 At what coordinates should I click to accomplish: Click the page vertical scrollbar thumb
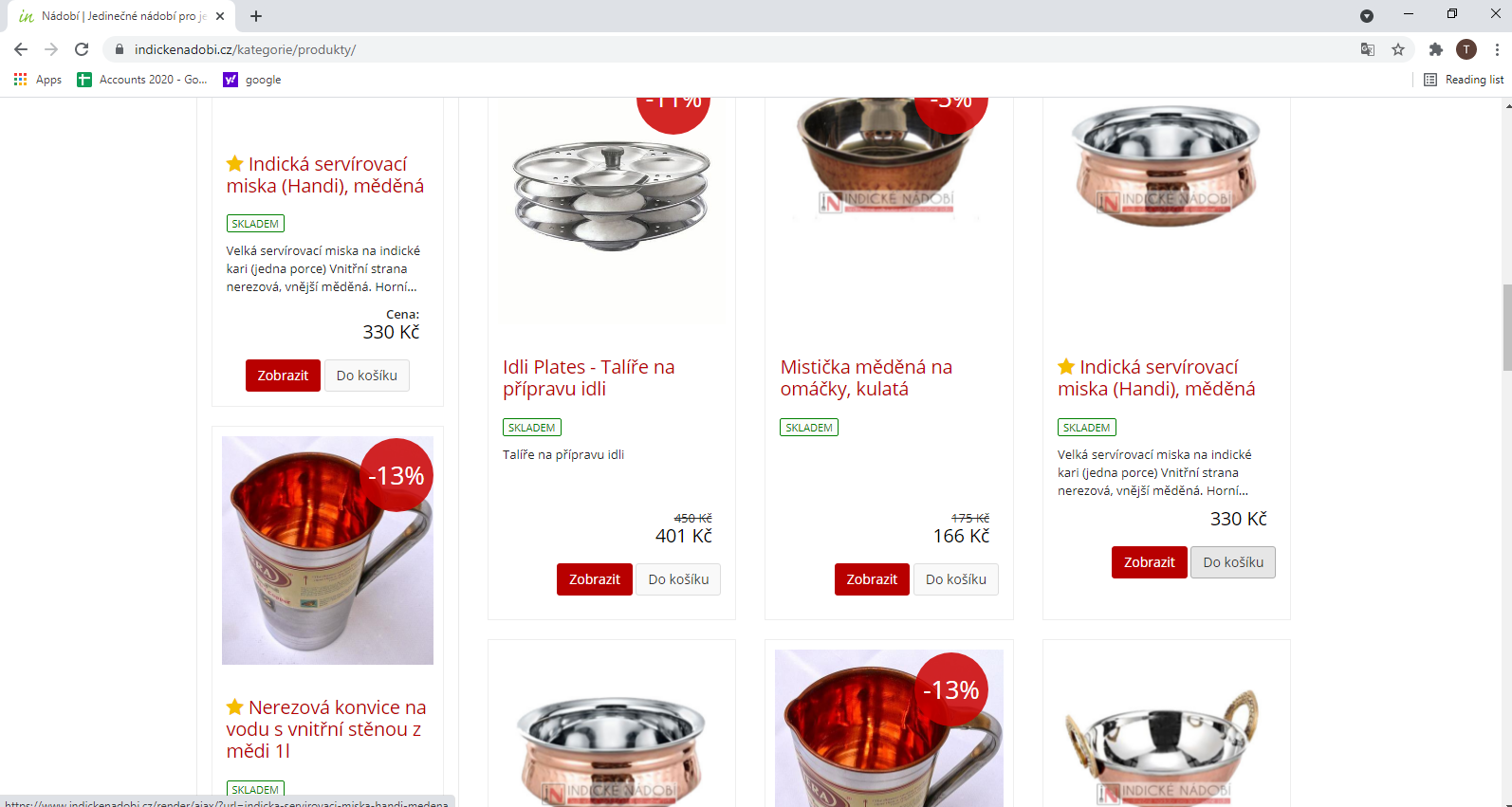click(x=1506, y=327)
